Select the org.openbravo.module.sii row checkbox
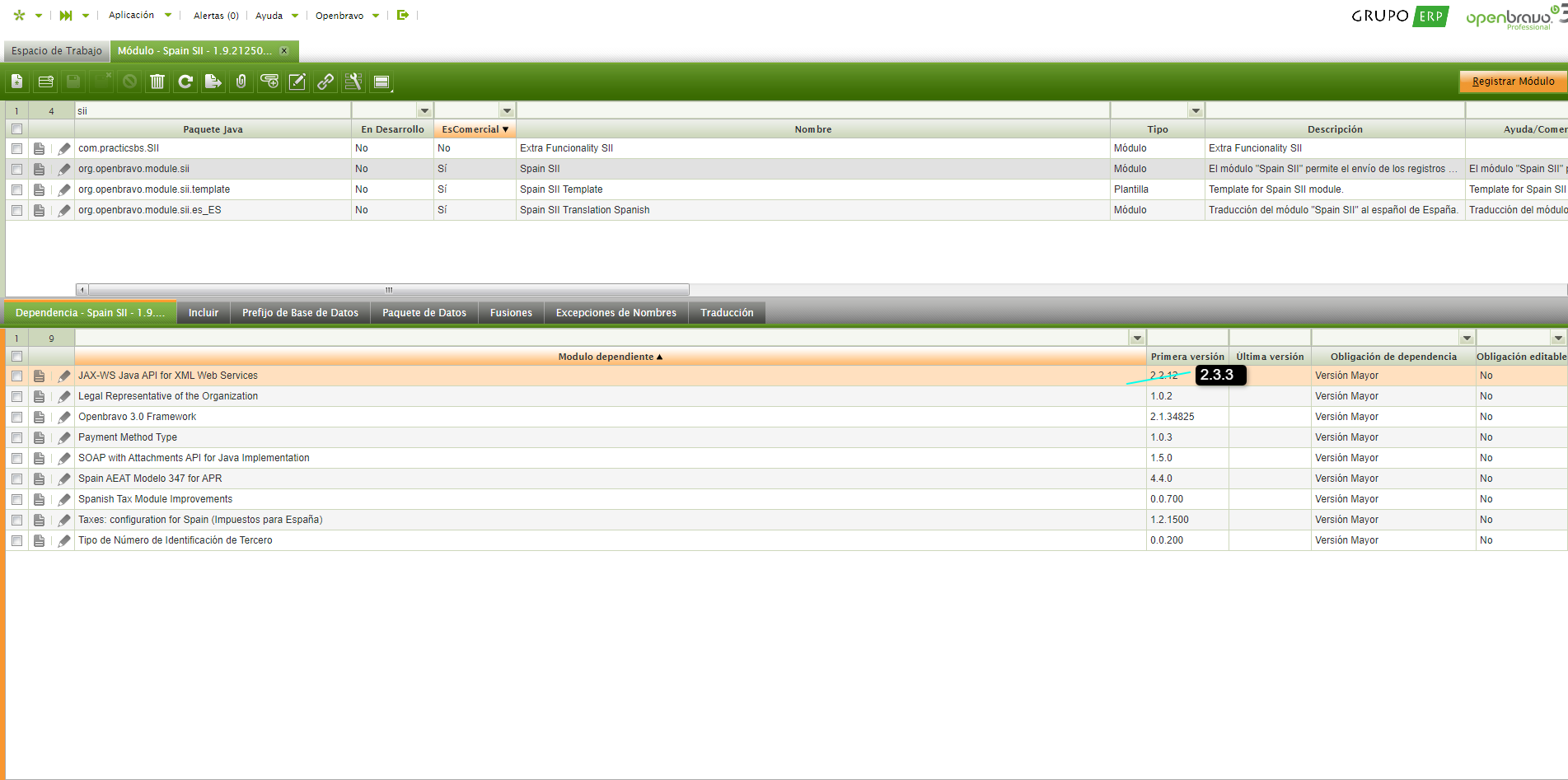The image size is (1568, 780). (x=16, y=169)
